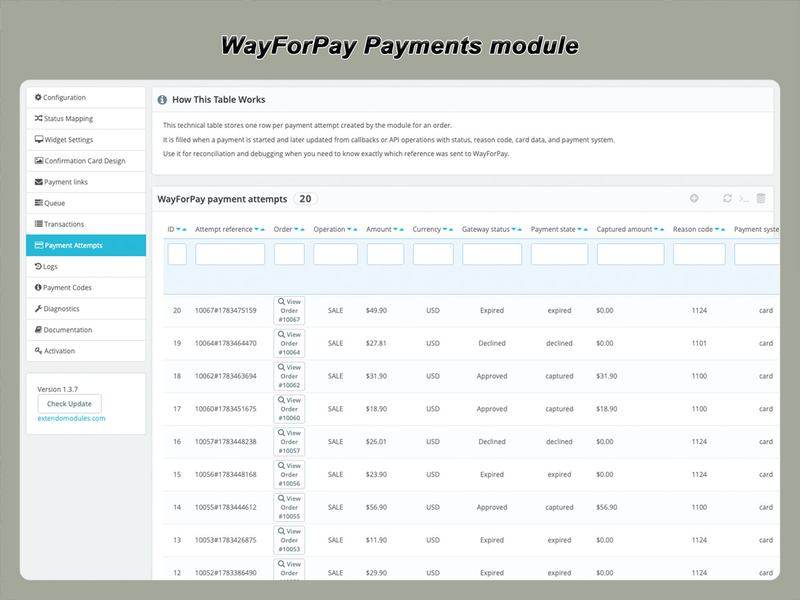Viewport: 800px width, 600px height.
Task: Open the Payment Codes section
Action: (86, 288)
